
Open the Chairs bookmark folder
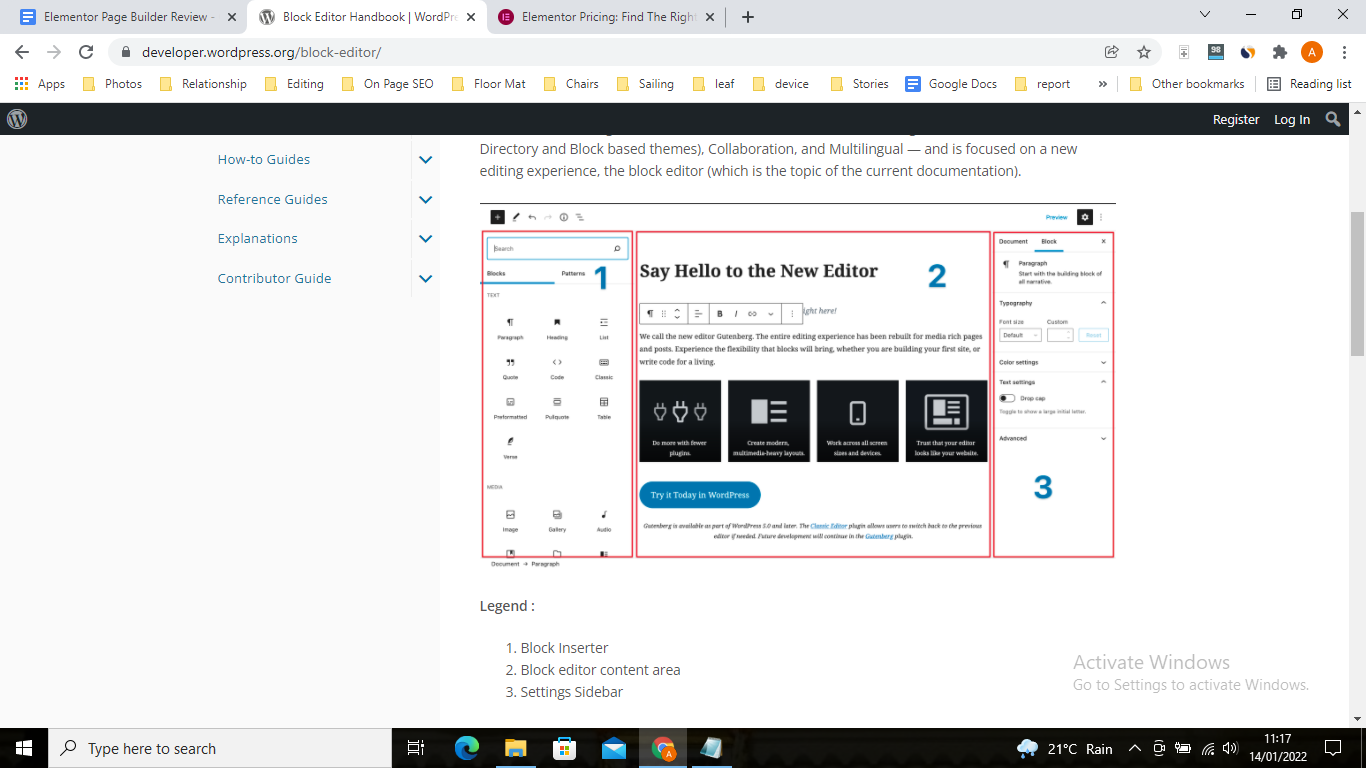[571, 84]
